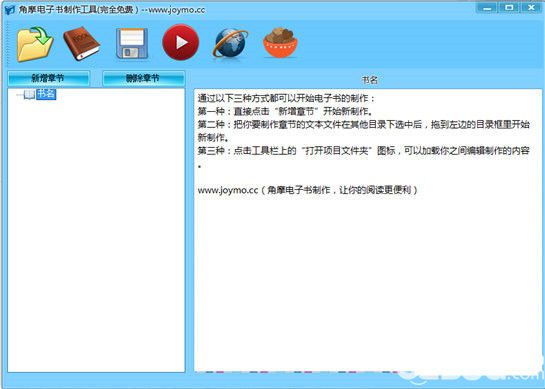This screenshot has width=545, height=389.
Task: Click the red play button icon
Action: click(x=181, y=42)
